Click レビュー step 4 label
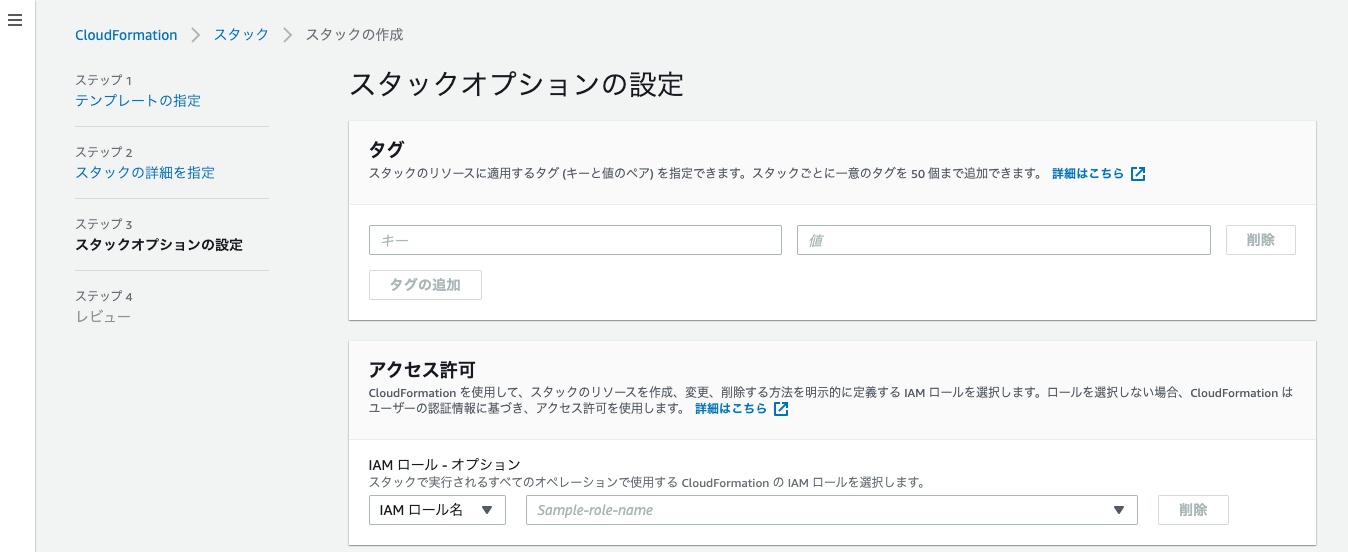 click(103, 317)
